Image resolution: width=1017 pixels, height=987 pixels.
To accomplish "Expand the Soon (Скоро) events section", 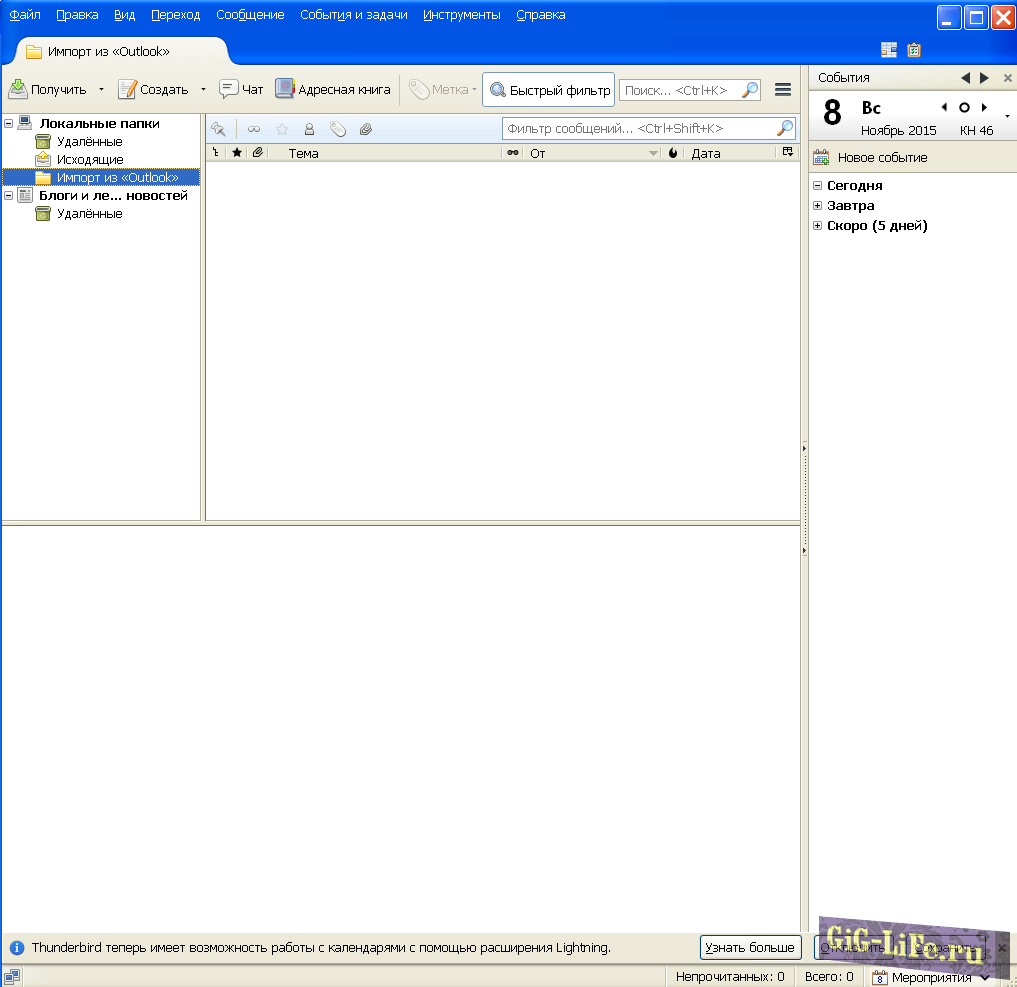I will coord(818,226).
